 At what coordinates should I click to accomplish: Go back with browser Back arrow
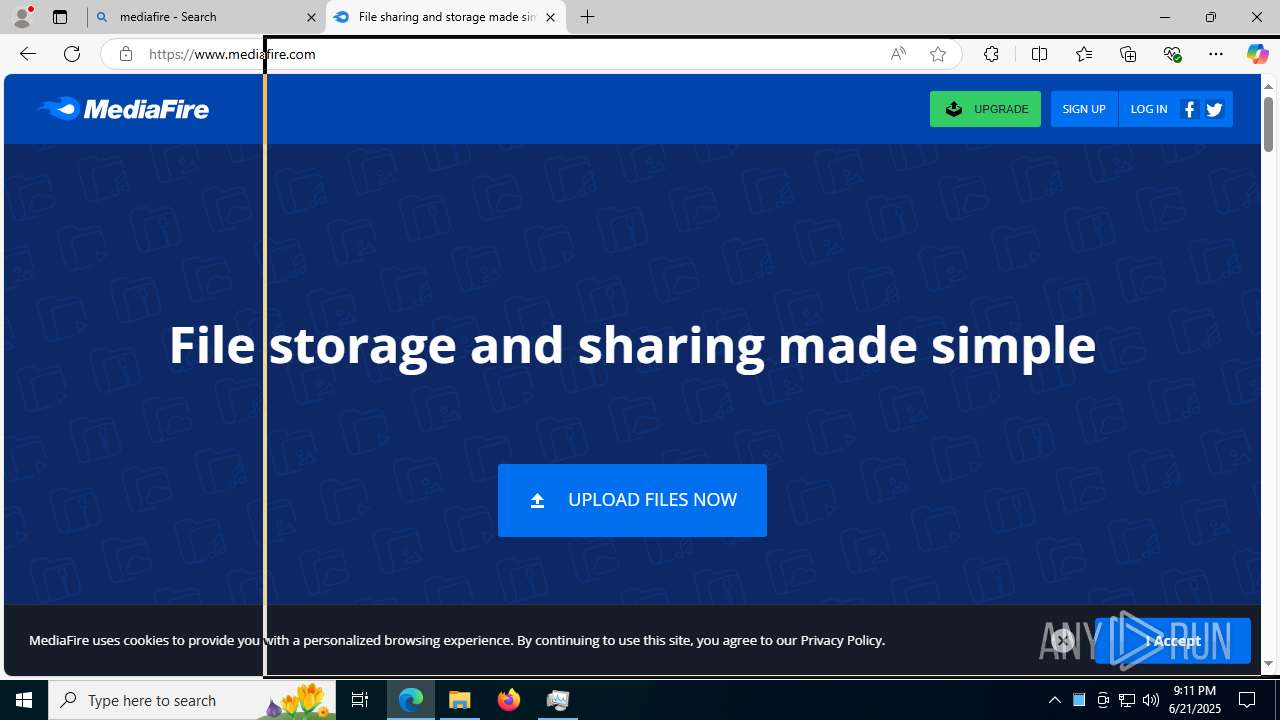point(27,54)
